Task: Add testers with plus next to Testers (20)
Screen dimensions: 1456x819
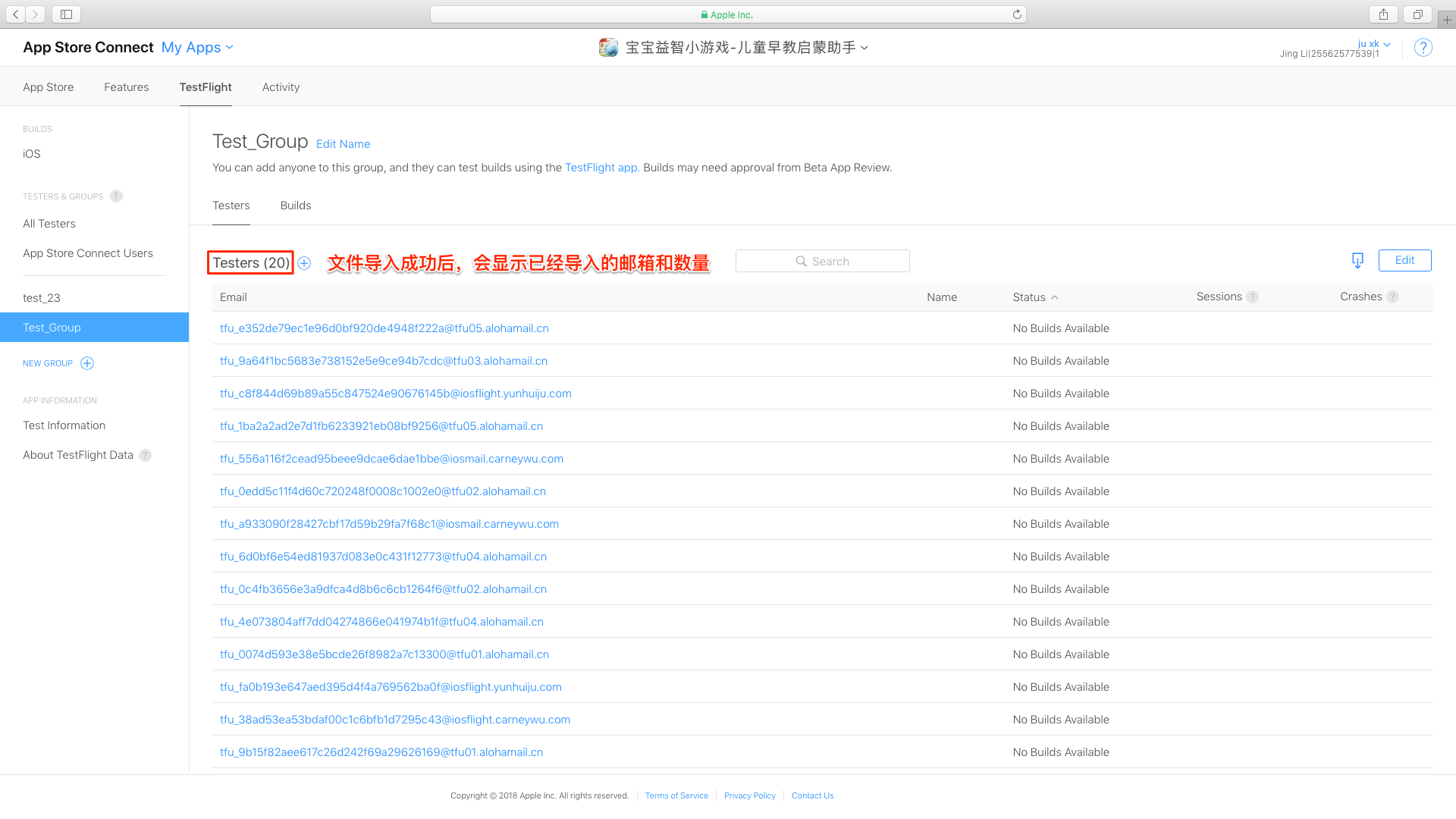Action: pos(304,263)
